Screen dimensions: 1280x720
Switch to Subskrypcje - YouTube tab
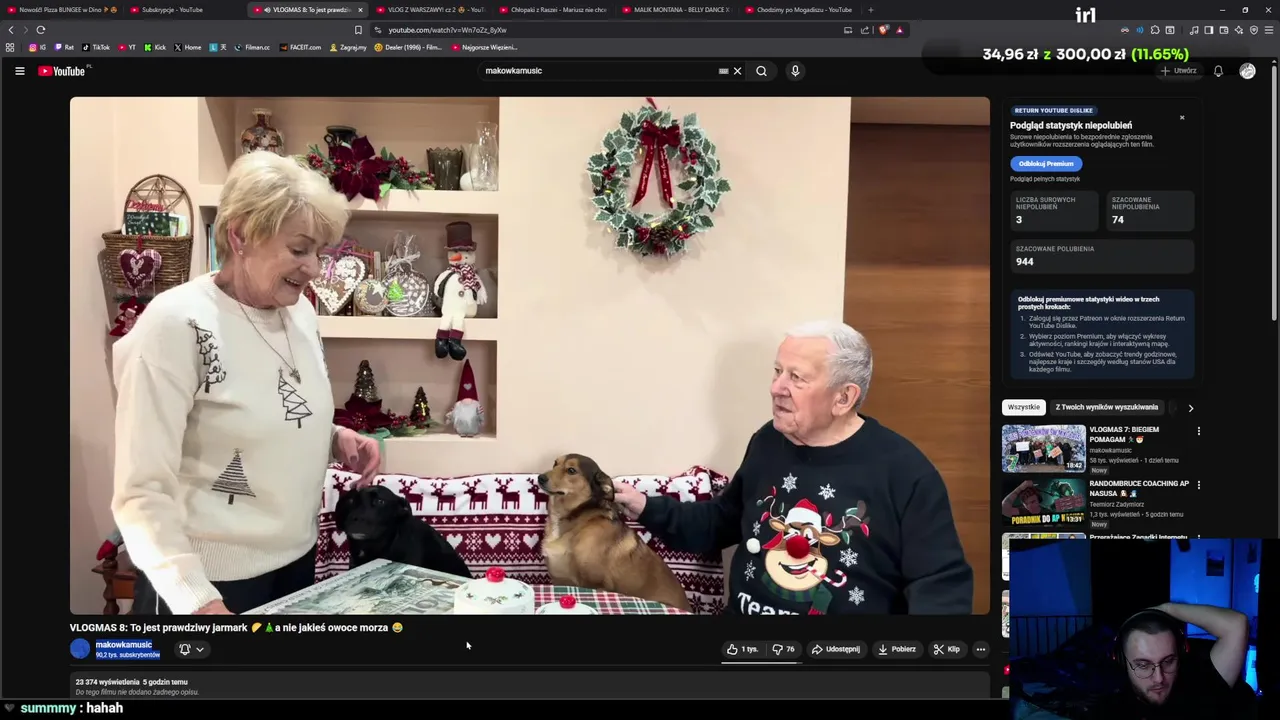[x=185, y=10]
